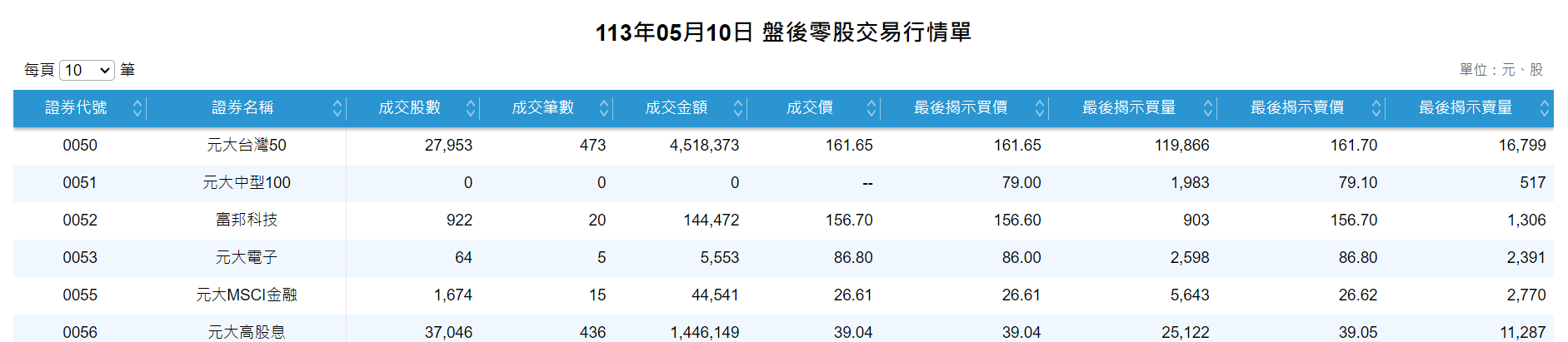The height and width of the screenshot is (342, 1568).
Task: Click sort arrows icon beside 成交股數
Action: 471,108
